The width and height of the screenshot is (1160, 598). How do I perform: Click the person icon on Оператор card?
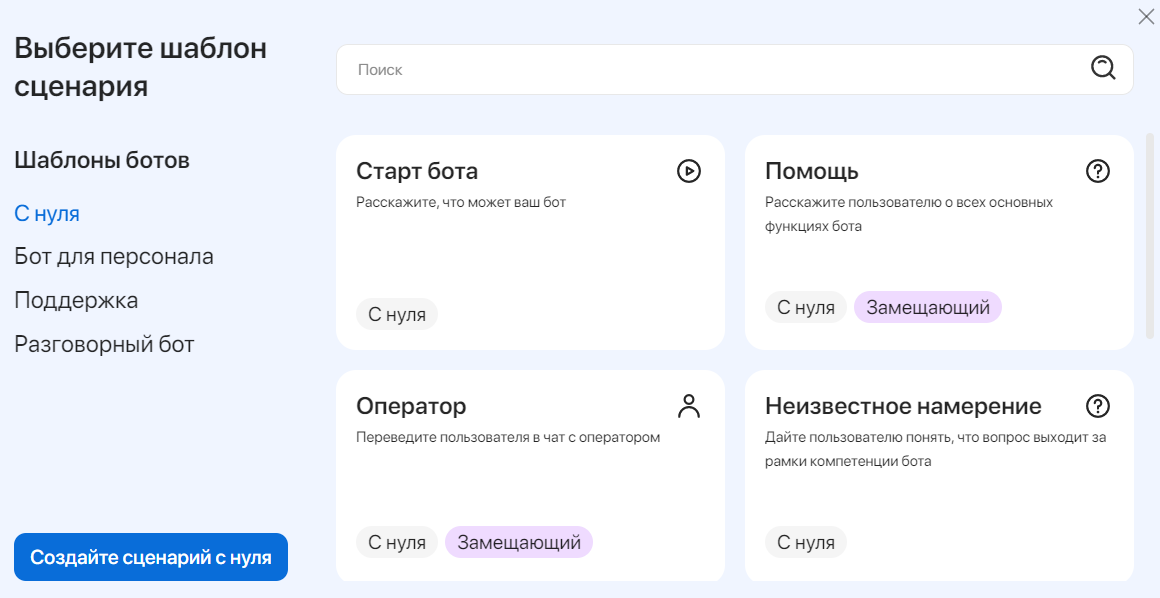(x=690, y=406)
